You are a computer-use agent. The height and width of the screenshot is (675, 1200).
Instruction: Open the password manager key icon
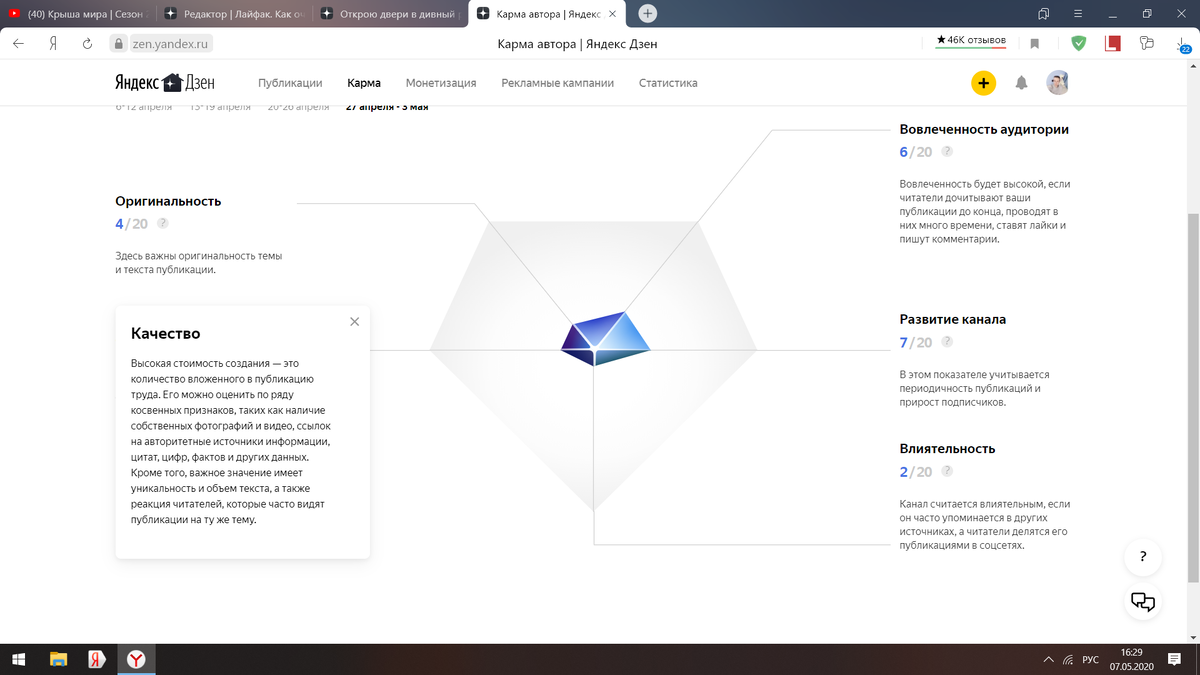click(1146, 43)
